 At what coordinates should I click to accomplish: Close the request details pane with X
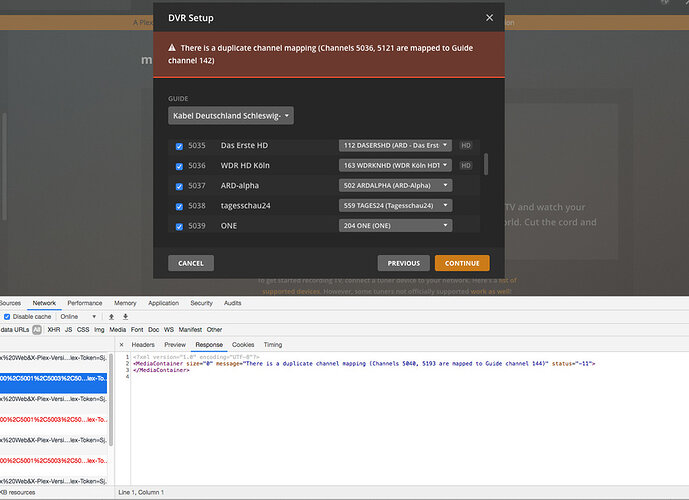pos(121,345)
